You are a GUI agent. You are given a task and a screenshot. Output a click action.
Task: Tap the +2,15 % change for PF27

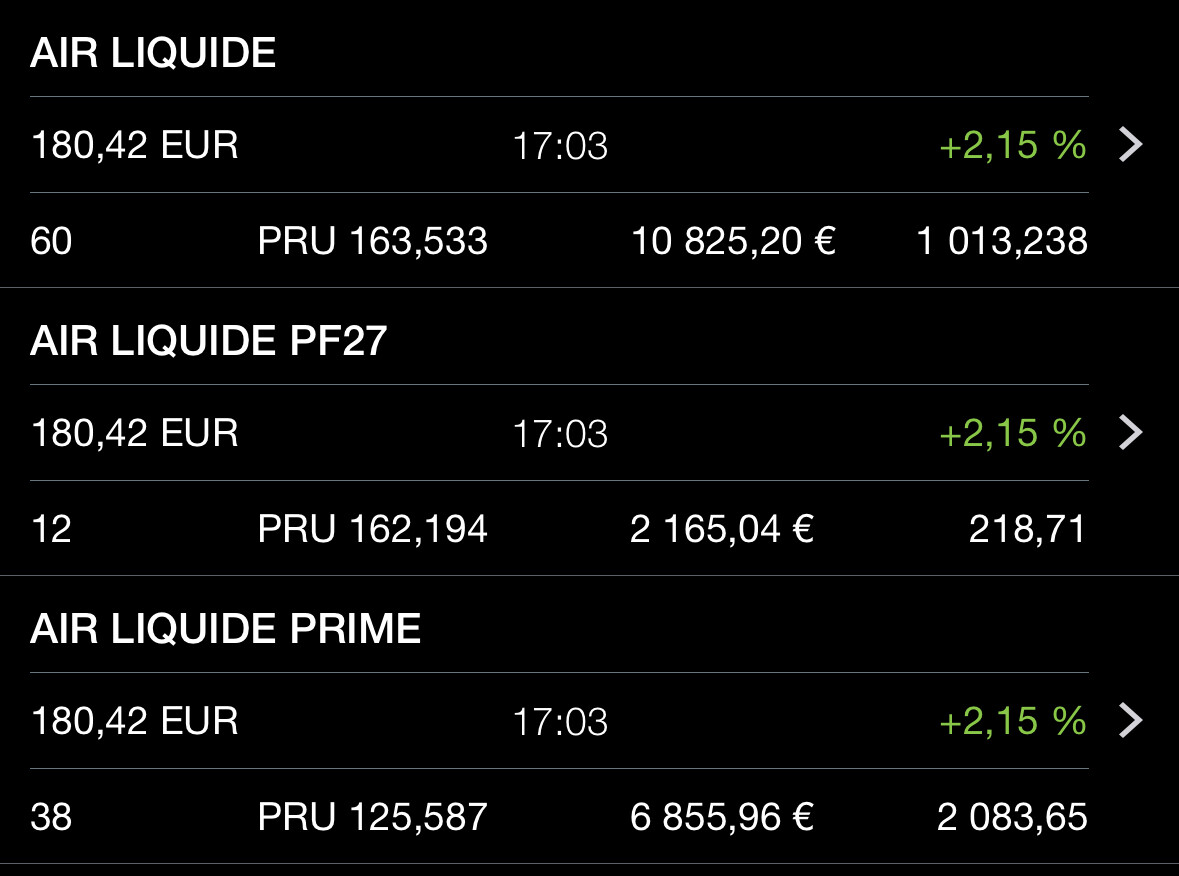tap(1012, 432)
